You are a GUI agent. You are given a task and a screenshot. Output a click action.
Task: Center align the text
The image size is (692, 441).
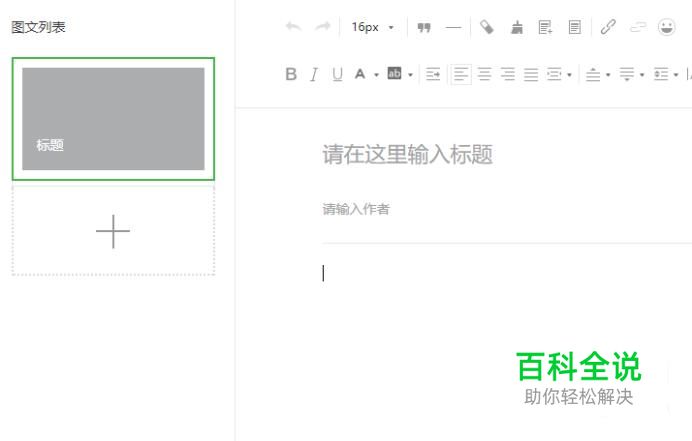[x=485, y=74]
